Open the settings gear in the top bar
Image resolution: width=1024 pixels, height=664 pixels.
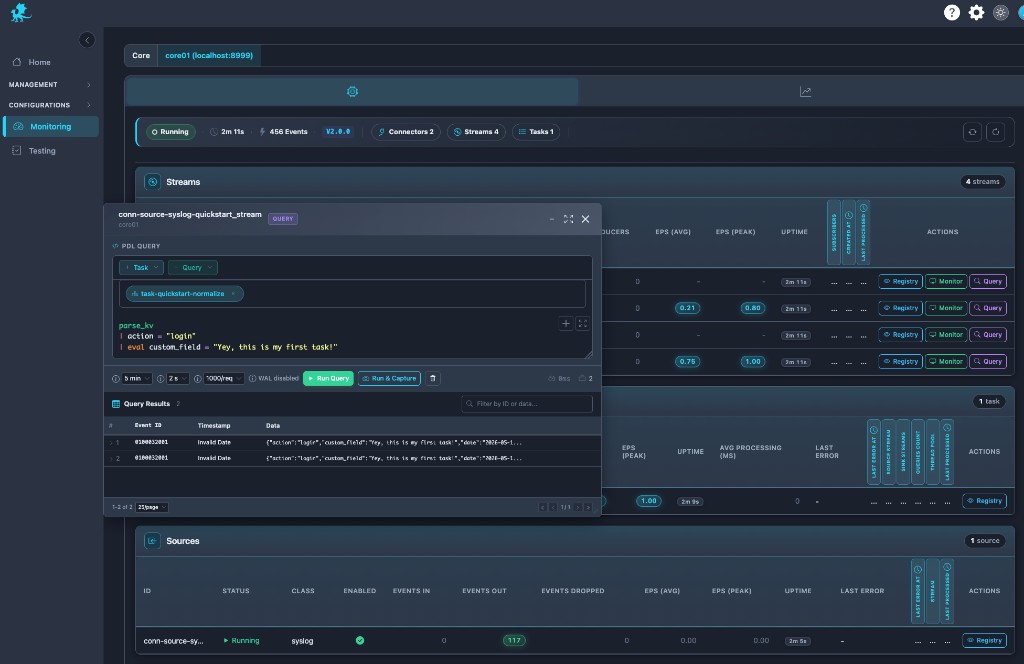click(976, 12)
